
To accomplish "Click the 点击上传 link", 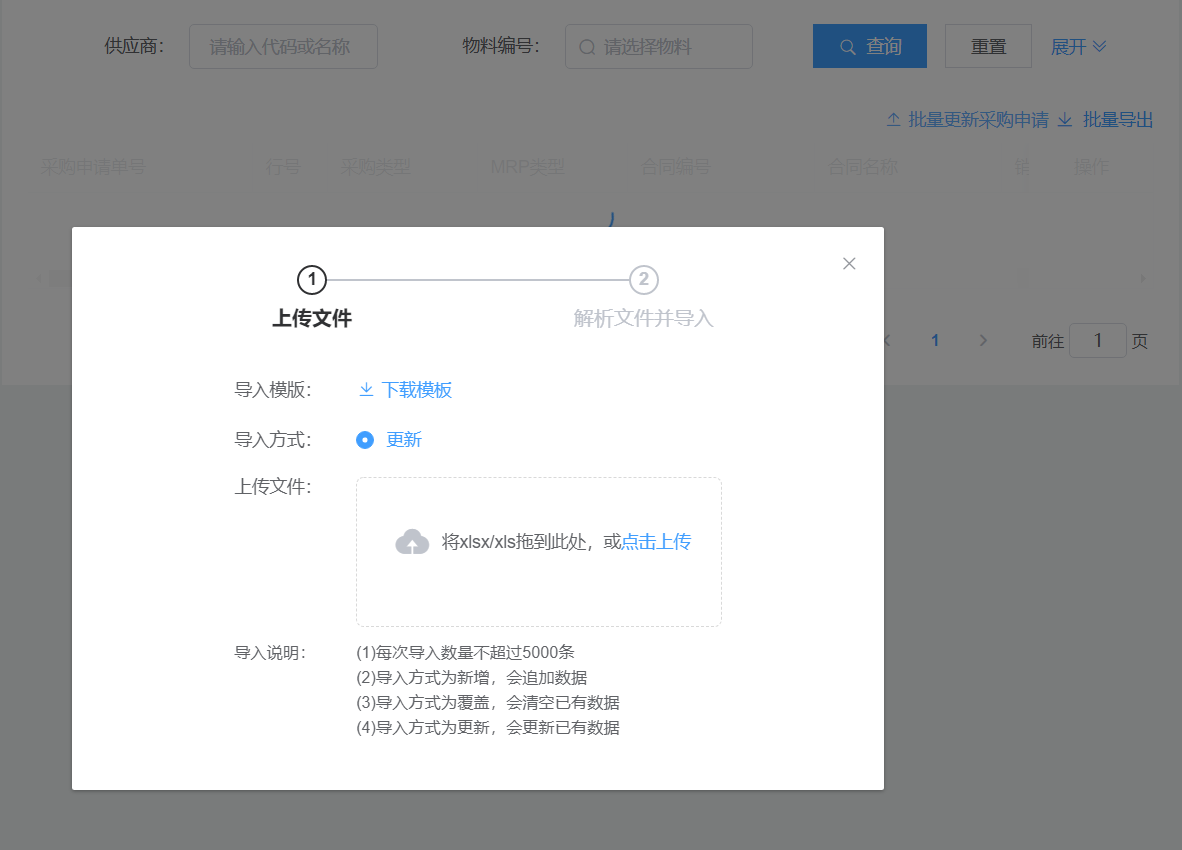I will (x=656, y=542).
